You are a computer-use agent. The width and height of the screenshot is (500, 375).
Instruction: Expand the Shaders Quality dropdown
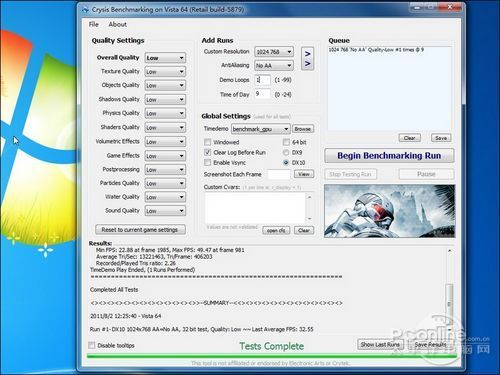coord(165,127)
